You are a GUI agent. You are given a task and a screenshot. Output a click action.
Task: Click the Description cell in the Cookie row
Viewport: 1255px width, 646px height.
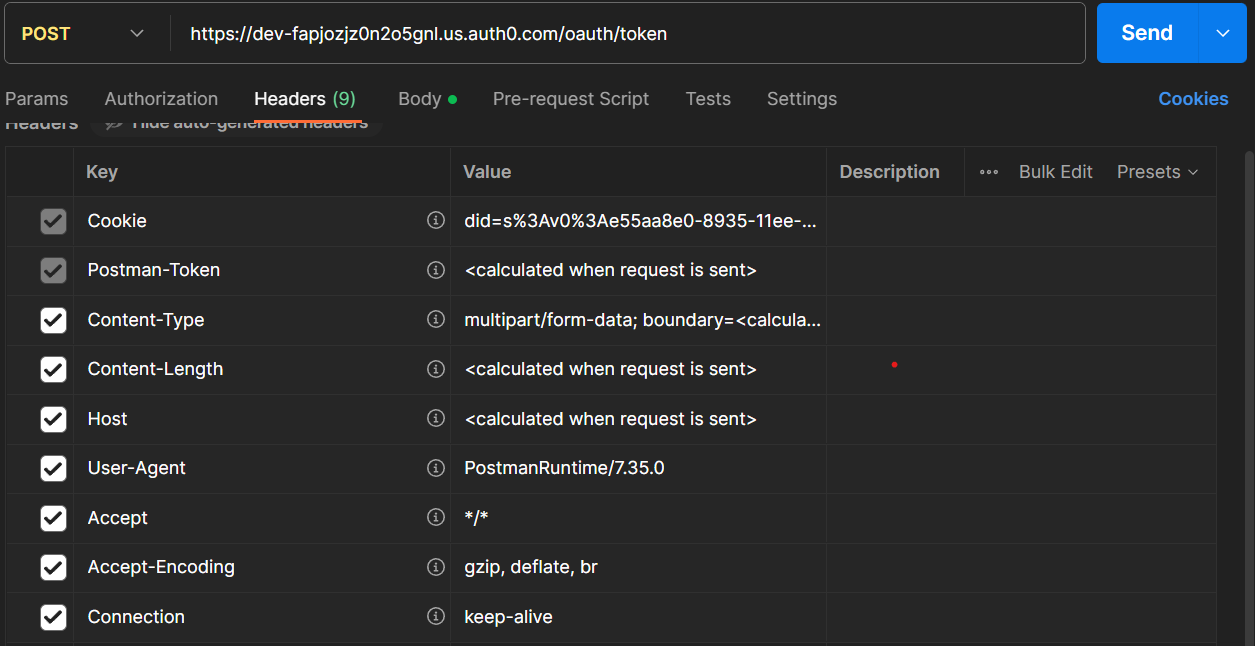click(1021, 221)
